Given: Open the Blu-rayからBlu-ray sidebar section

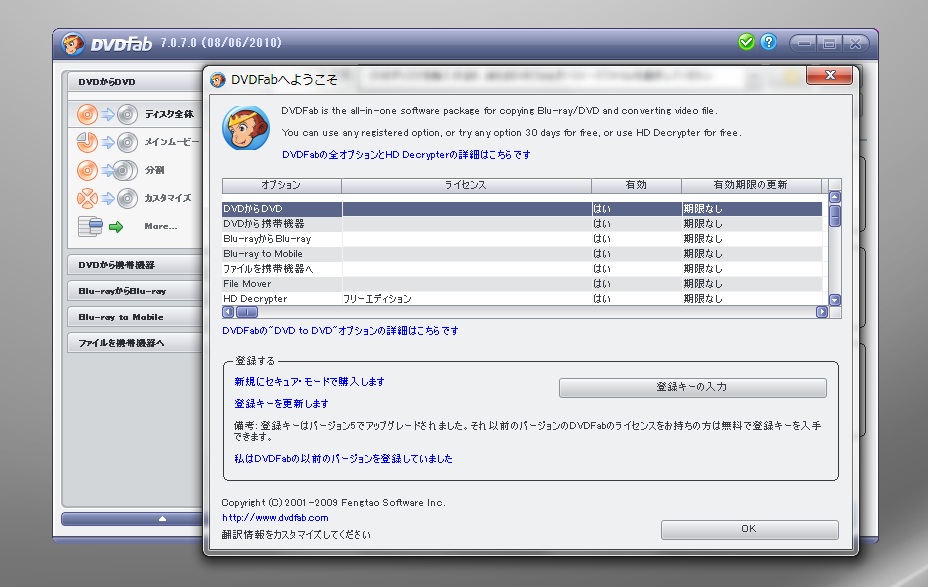Looking at the screenshot, I should click(x=135, y=291).
